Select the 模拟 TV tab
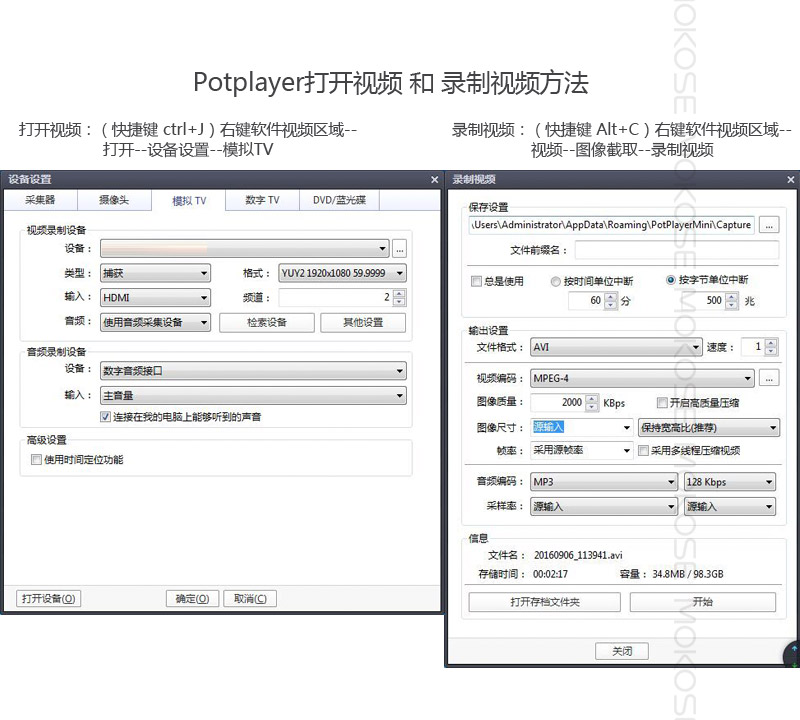This screenshot has width=800, height=720. tap(189, 201)
